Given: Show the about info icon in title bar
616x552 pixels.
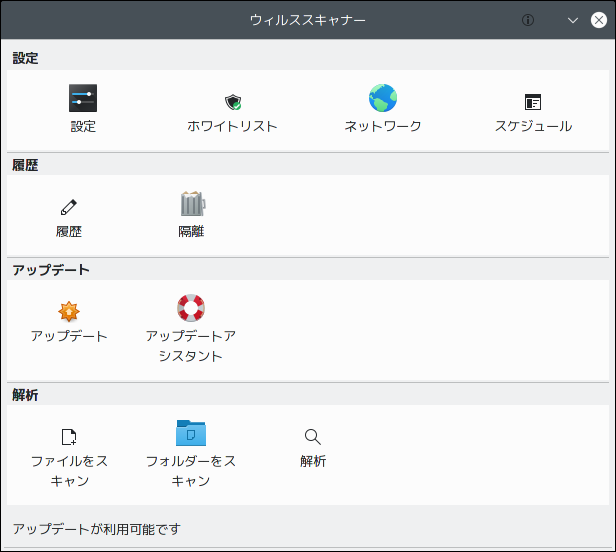Looking at the screenshot, I should 528,20.
